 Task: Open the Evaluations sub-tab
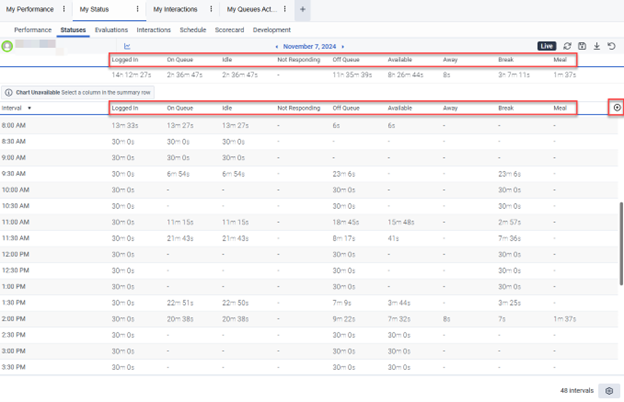coord(111,30)
